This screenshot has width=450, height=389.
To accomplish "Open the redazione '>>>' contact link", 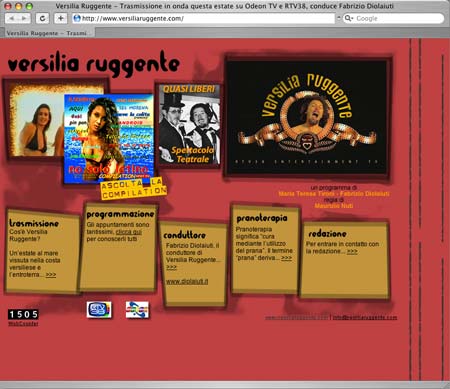I will click(352, 251).
